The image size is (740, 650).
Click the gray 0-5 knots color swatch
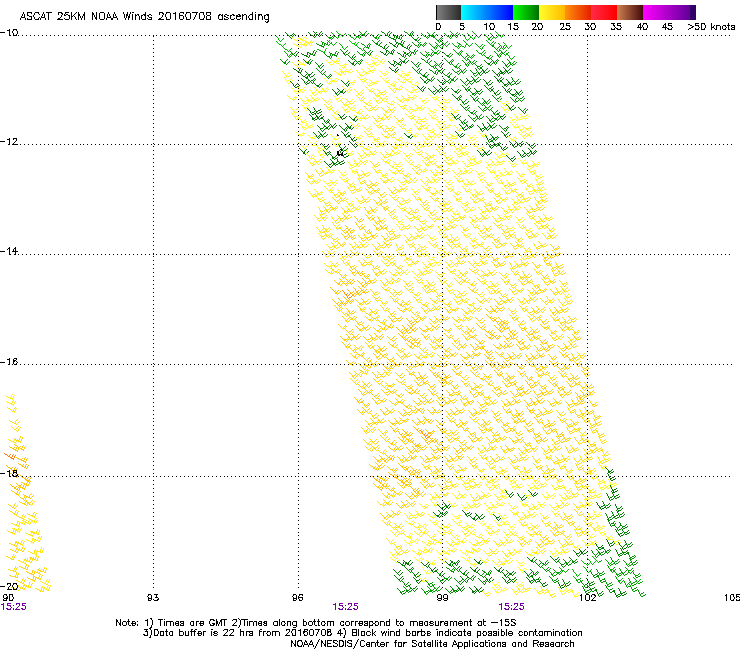tap(448, 12)
